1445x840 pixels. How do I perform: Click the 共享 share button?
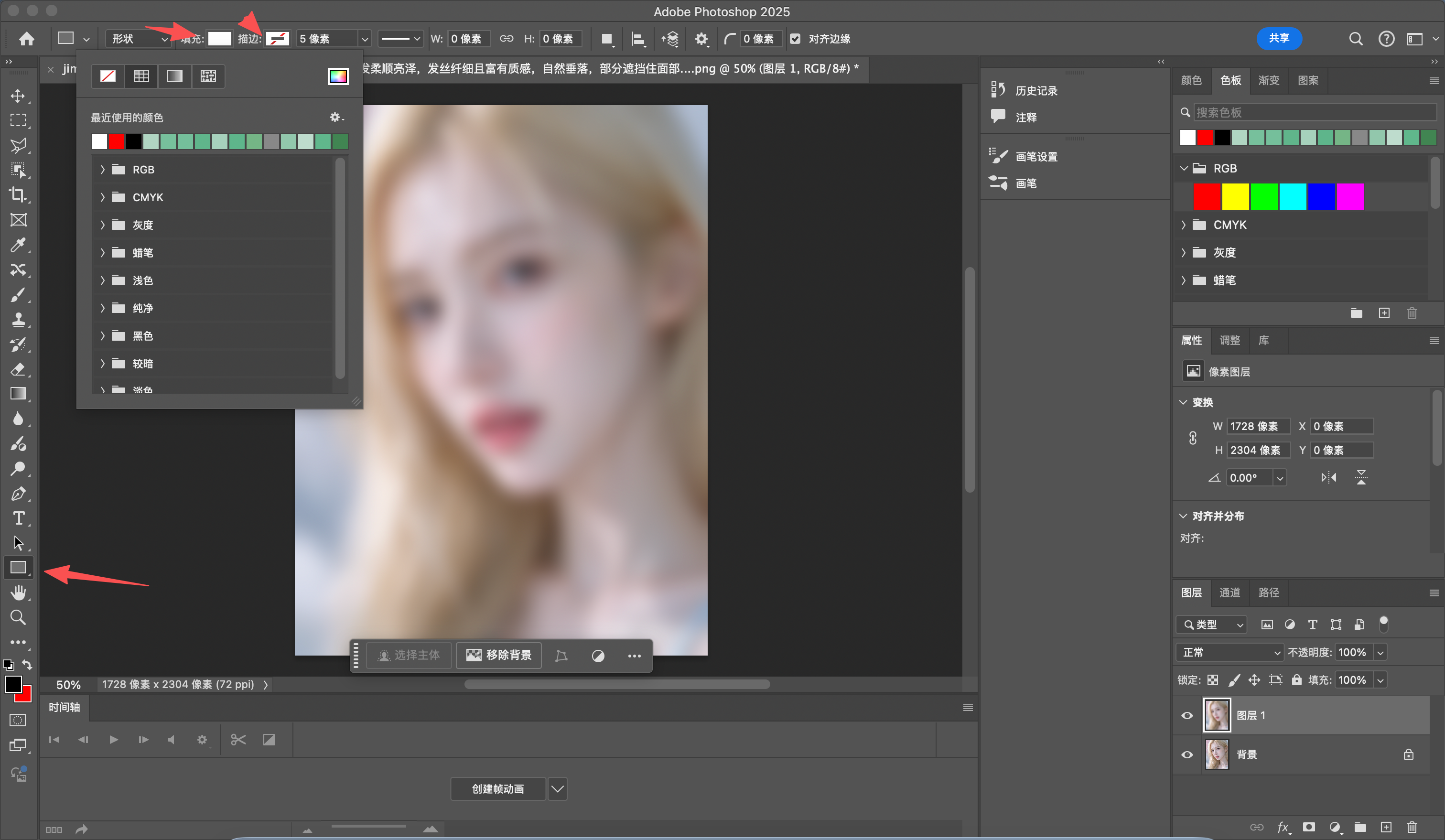pyautogui.click(x=1279, y=38)
